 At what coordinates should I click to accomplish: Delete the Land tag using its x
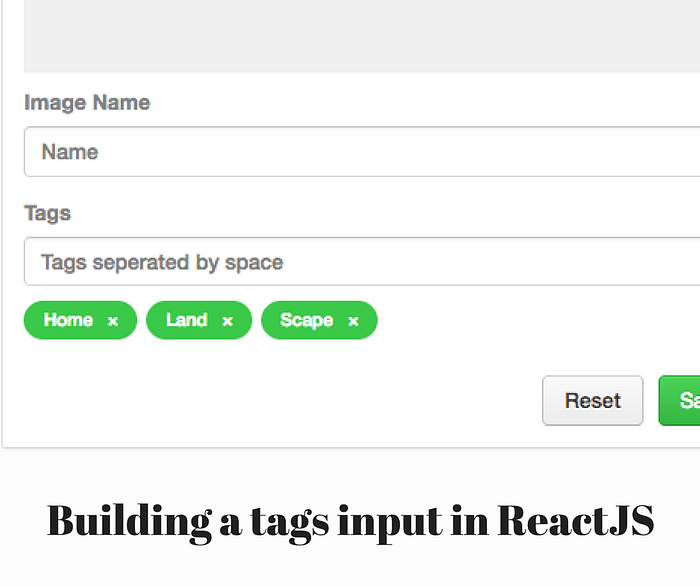pos(228,321)
